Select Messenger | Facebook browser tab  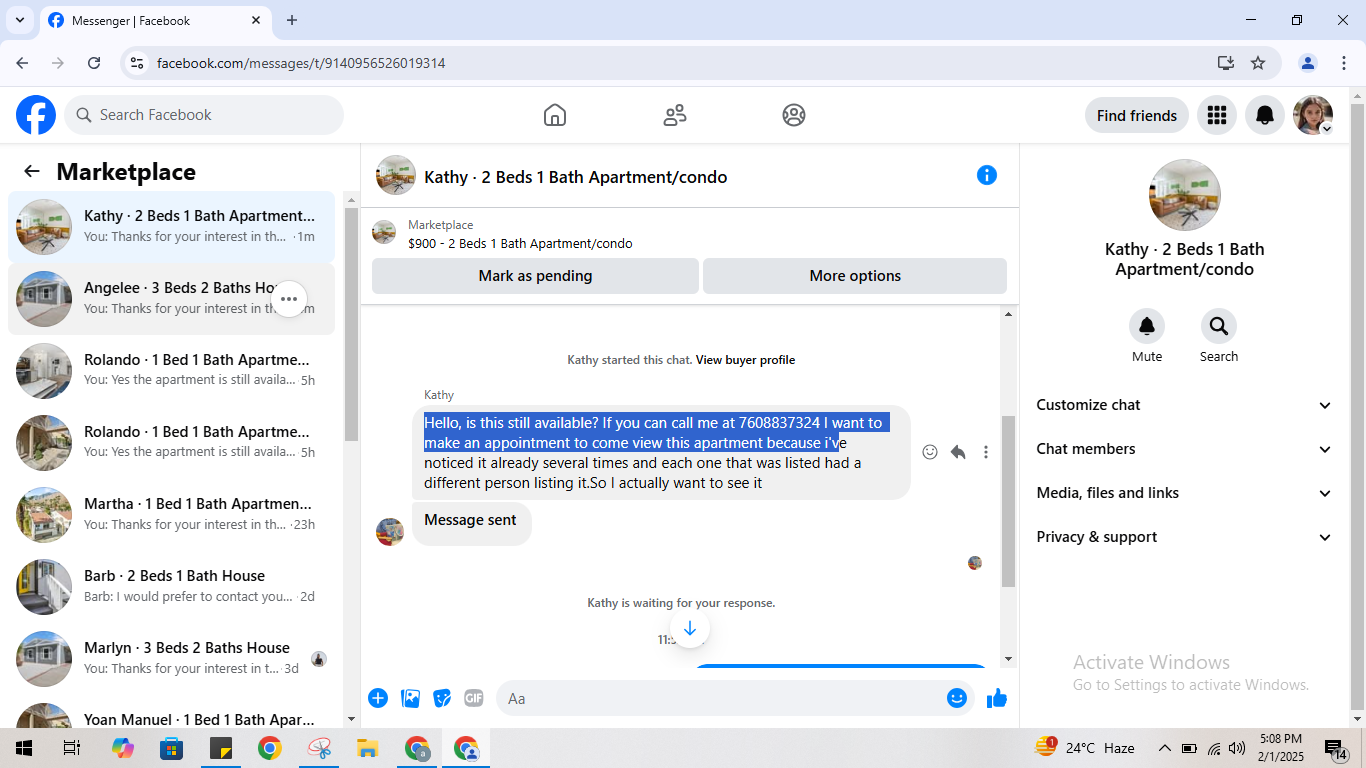(155, 20)
